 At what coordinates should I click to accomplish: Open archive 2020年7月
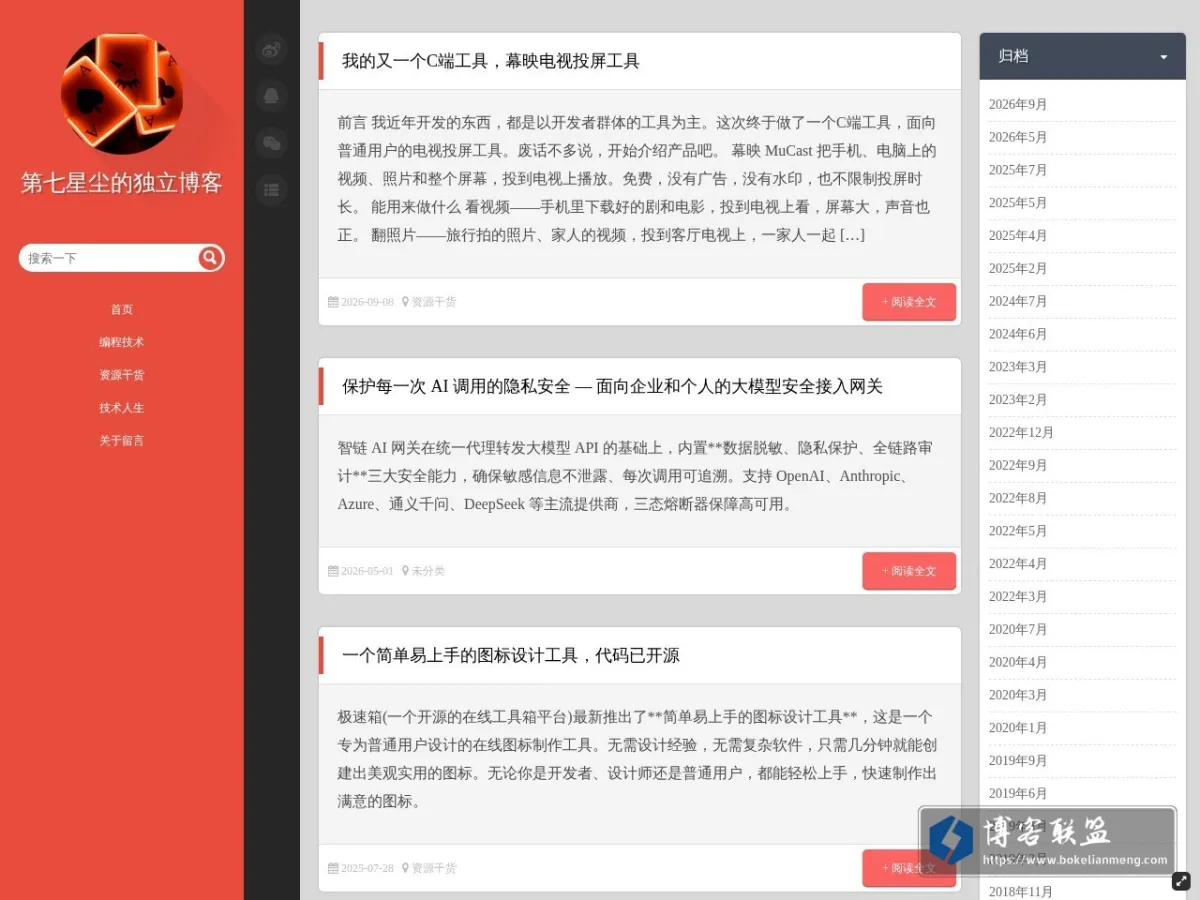(x=1018, y=629)
